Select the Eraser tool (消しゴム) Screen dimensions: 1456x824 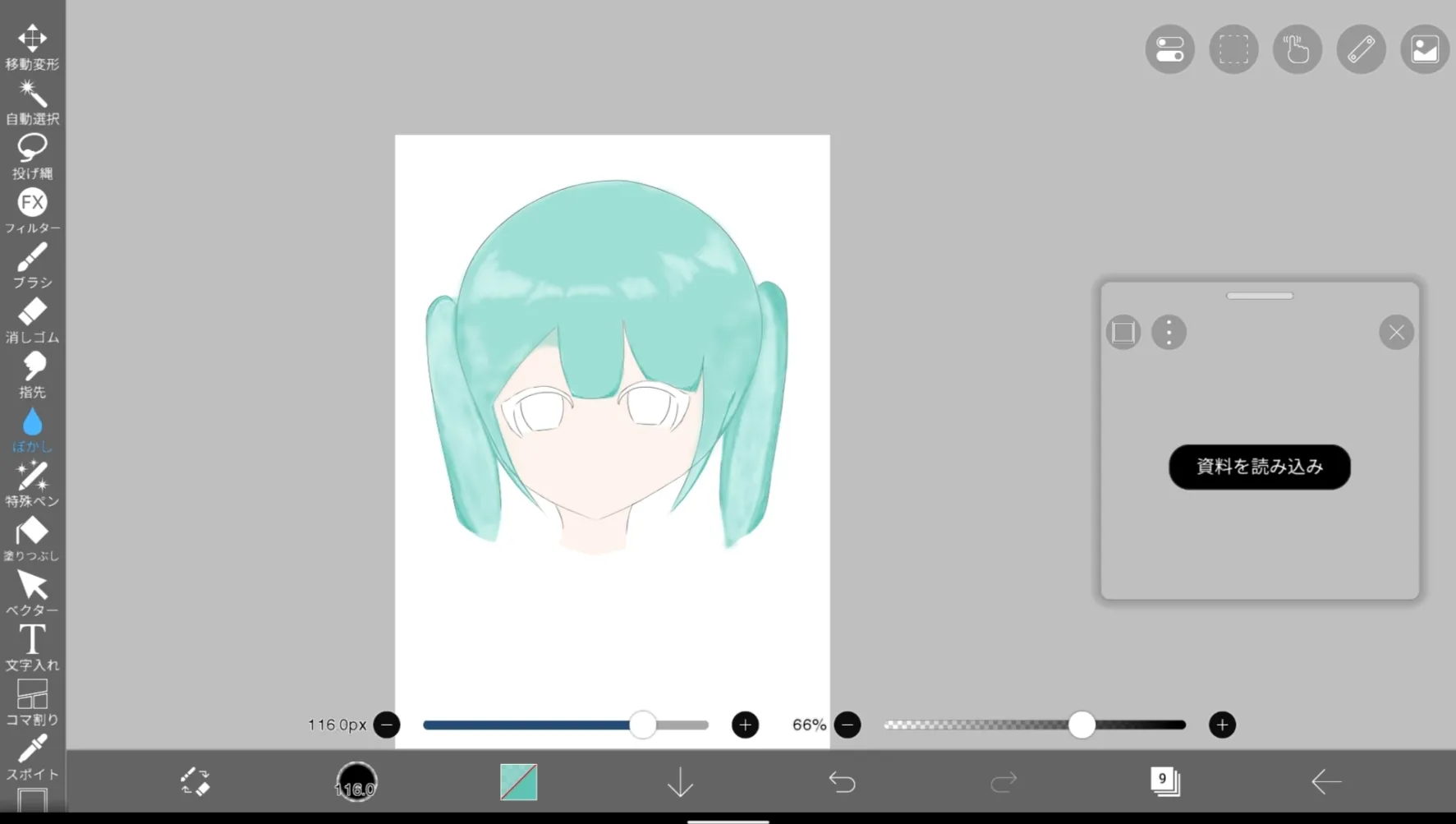click(32, 320)
